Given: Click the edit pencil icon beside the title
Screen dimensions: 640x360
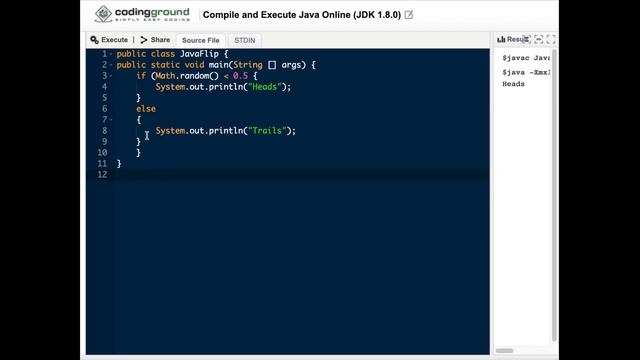Looking at the screenshot, I should (x=409, y=15).
